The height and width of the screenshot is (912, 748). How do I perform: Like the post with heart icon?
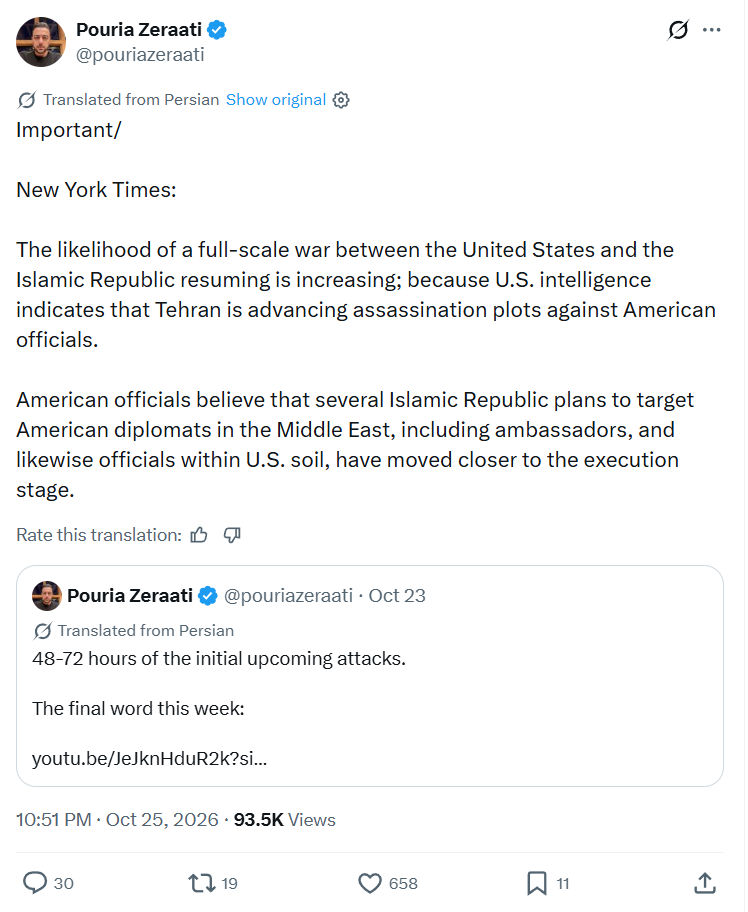[x=370, y=883]
